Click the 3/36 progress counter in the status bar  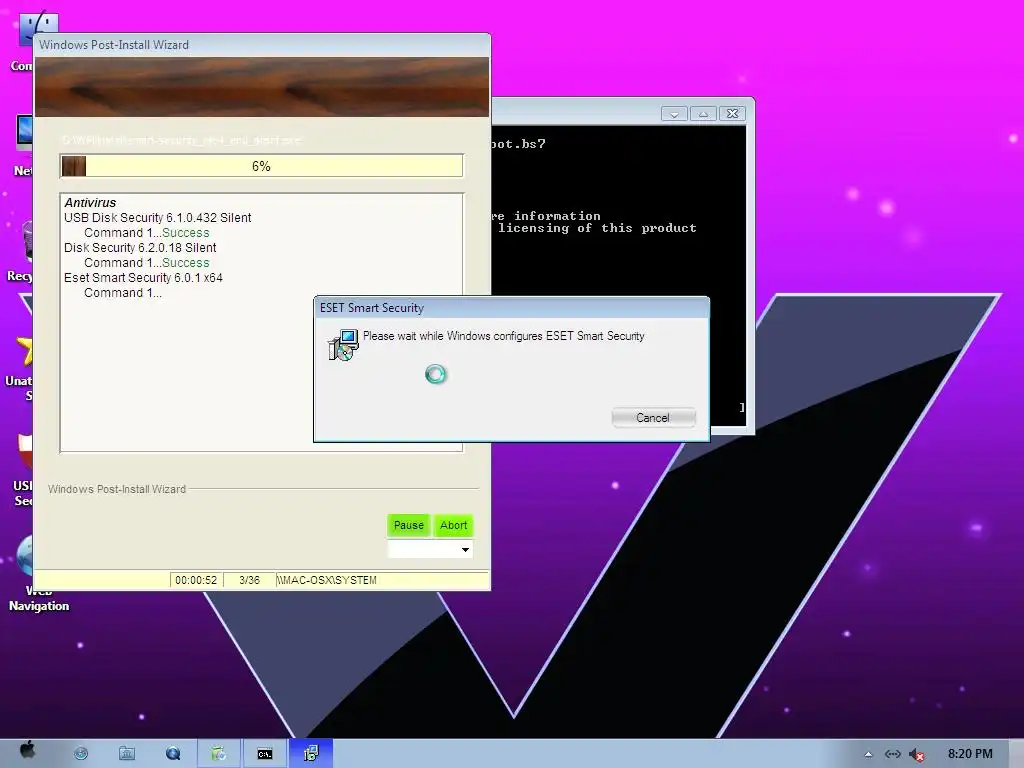pos(249,580)
